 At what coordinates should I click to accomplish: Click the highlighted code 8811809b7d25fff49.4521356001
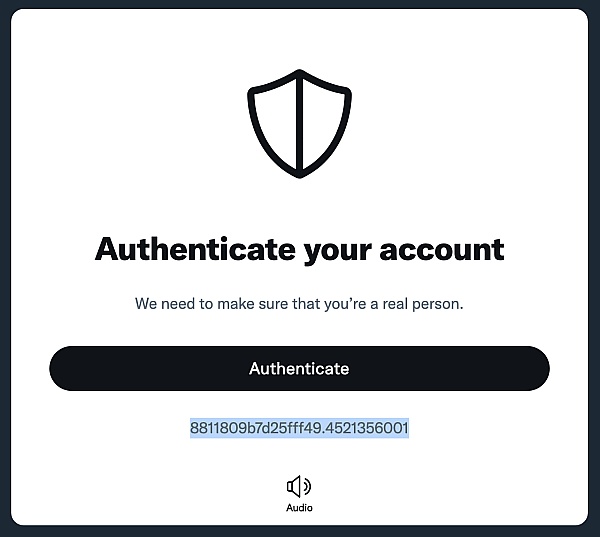coord(300,428)
